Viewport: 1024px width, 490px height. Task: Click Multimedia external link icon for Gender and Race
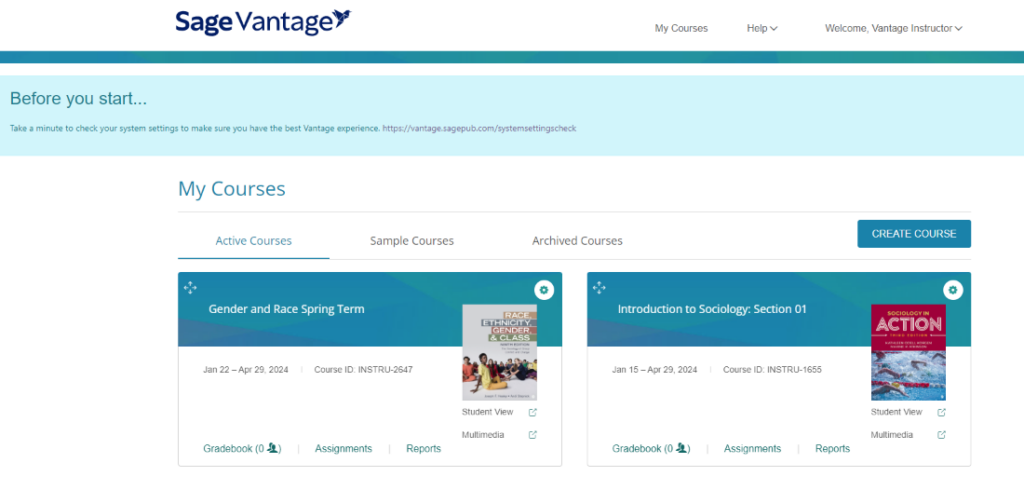coord(533,435)
